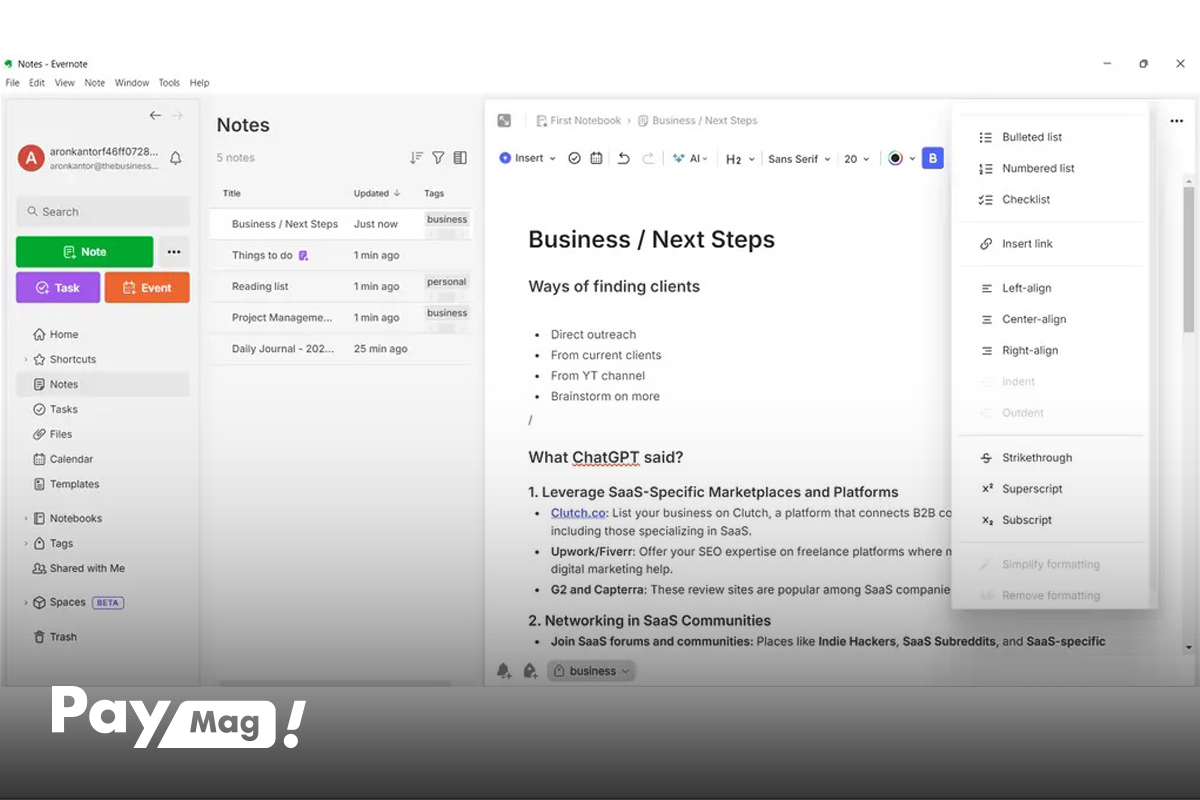Screen dimensions: 1200x800
Task: Expand the Notebooks section in sidebar
Action: coord(26,519)
